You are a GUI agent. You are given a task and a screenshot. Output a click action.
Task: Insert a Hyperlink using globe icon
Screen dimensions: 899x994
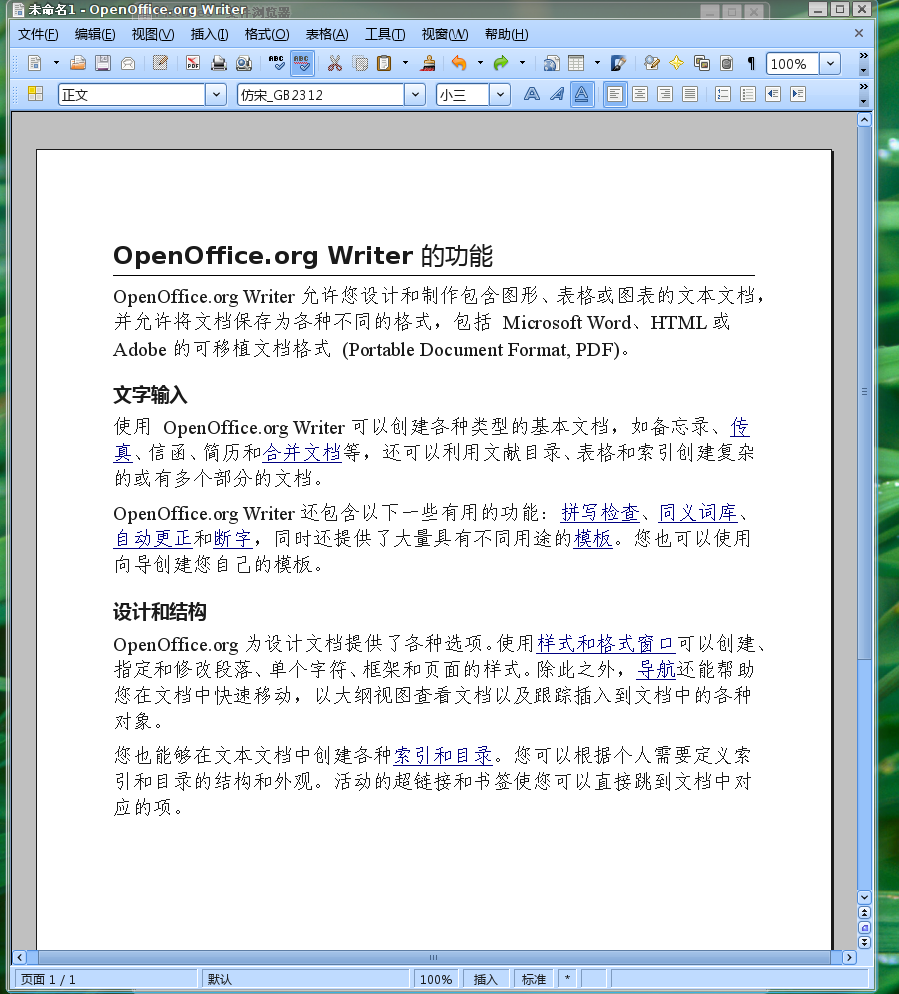coord(552,63)
